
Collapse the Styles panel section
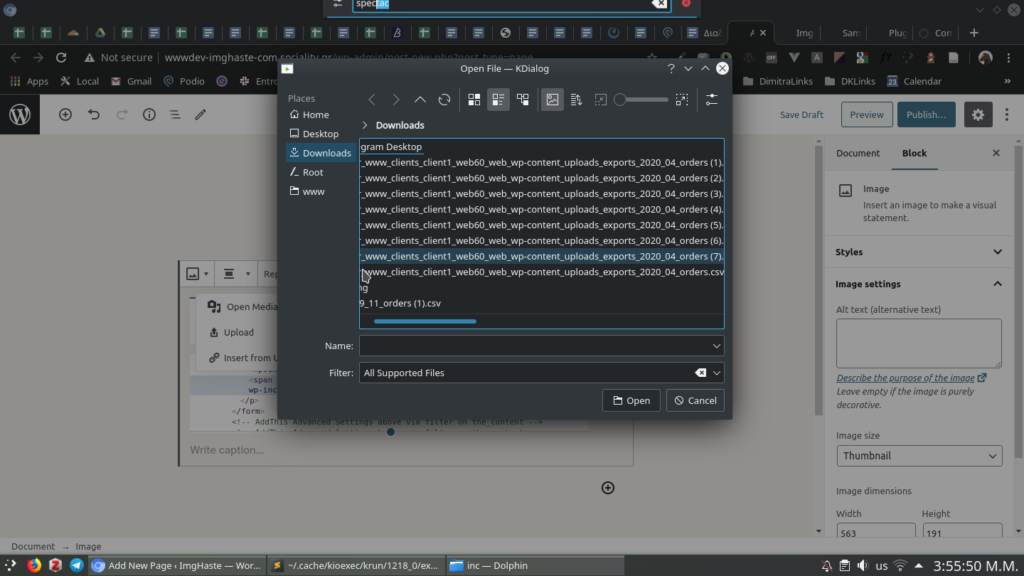point(996,252)
